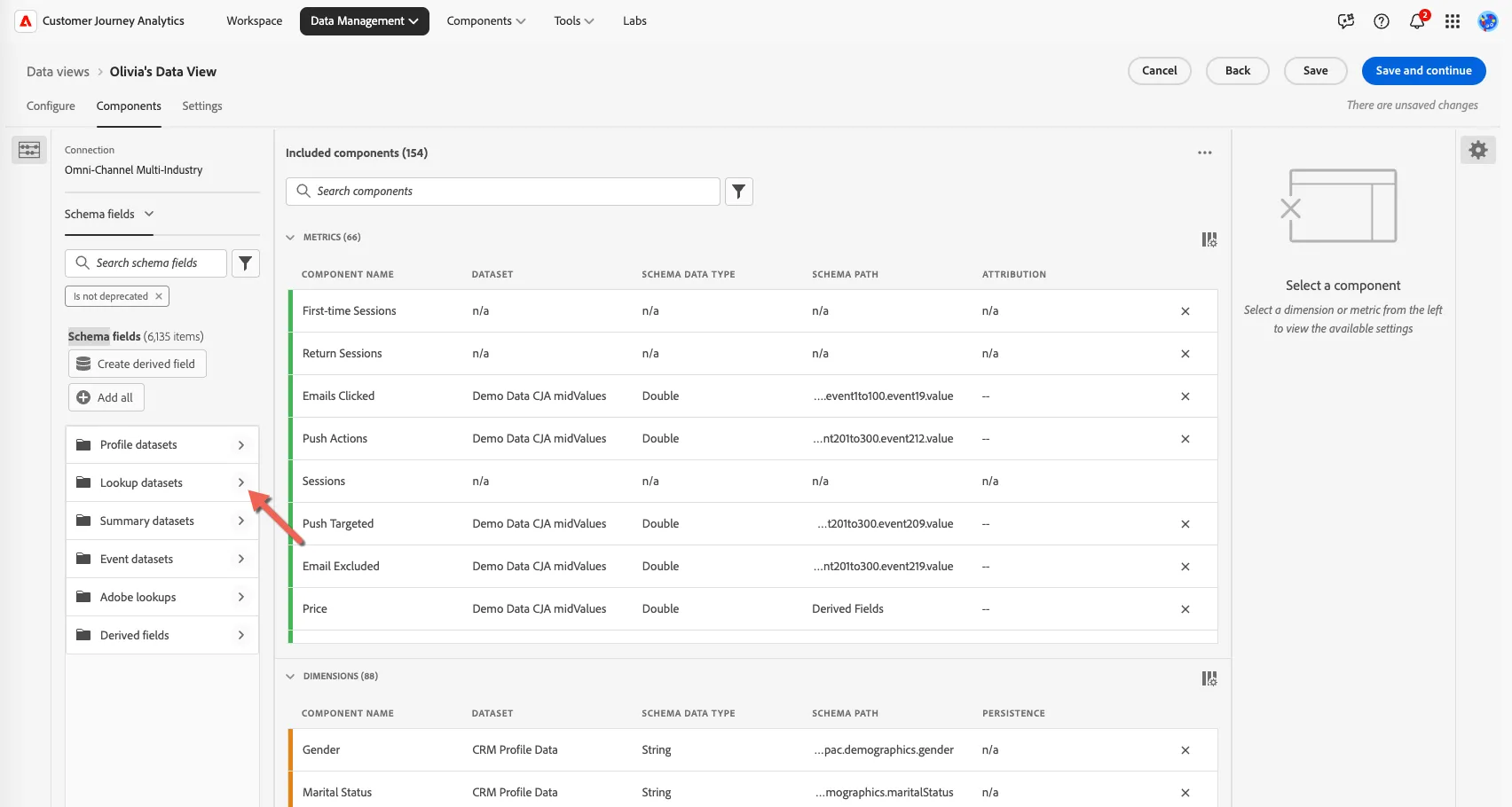Open the Tools menu

574,21
